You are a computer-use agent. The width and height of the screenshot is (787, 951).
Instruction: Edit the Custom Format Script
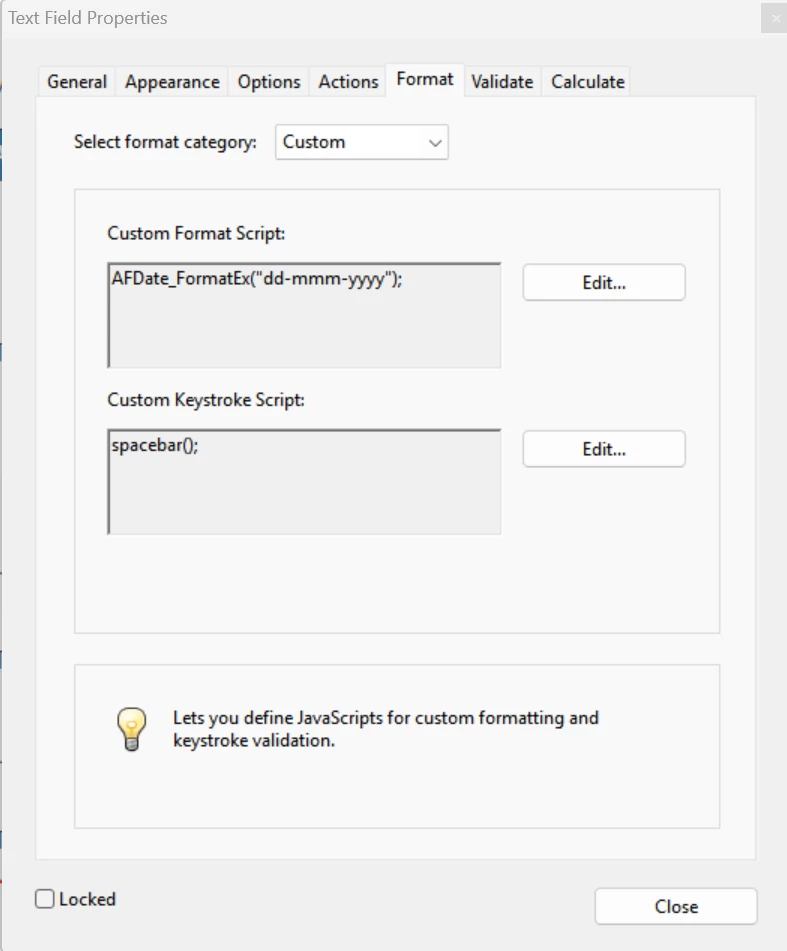604,283
